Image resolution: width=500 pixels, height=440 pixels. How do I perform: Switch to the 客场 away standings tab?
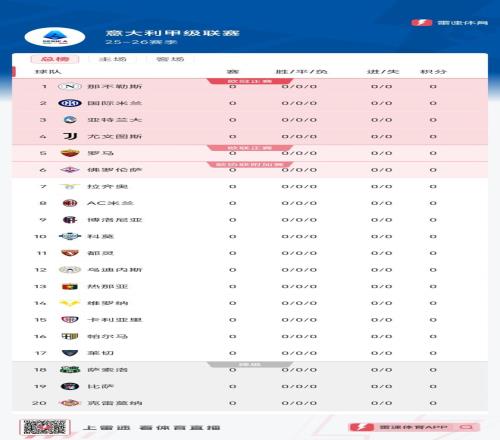[x=170, y=59]
